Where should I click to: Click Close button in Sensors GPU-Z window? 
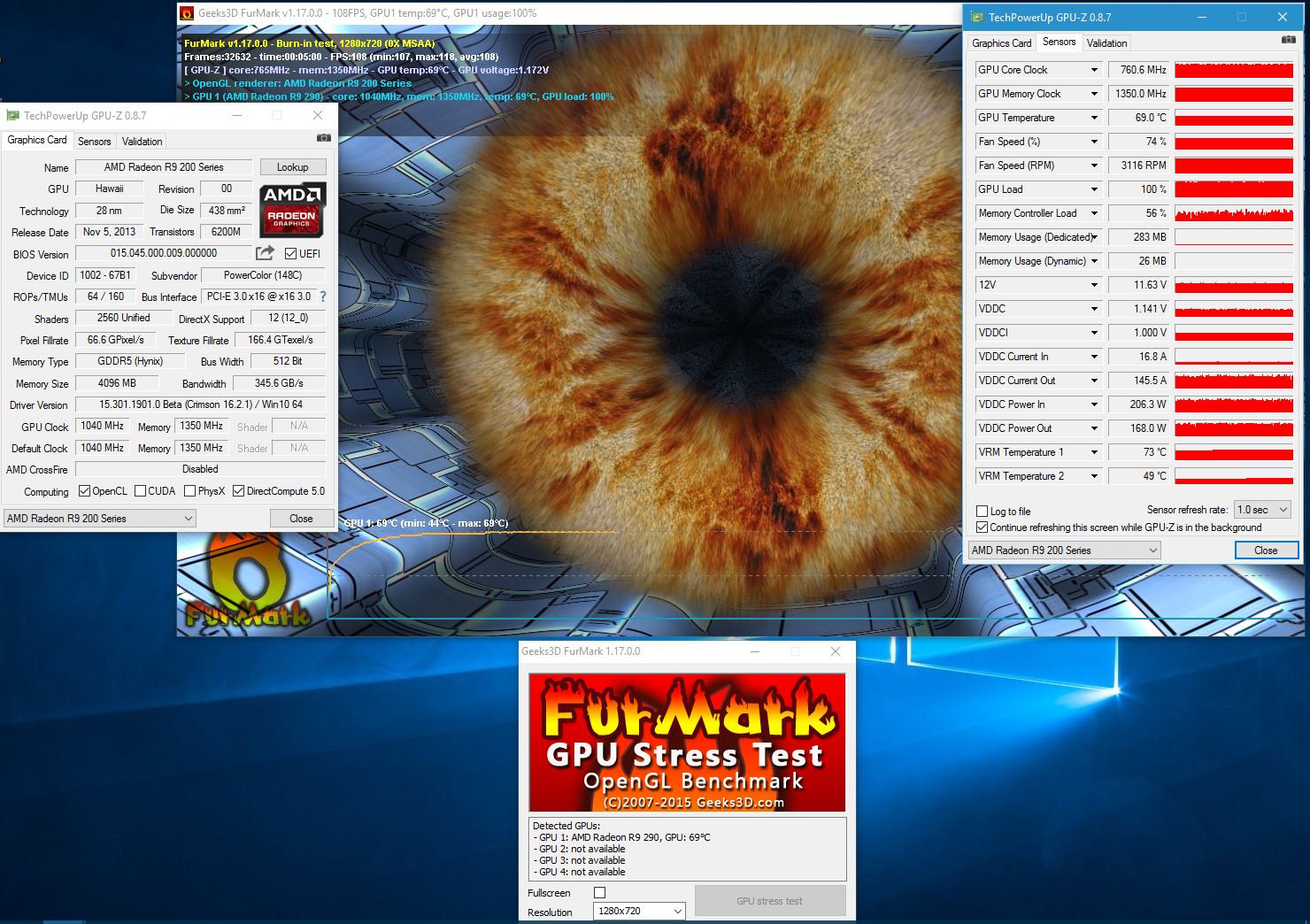1266,551
